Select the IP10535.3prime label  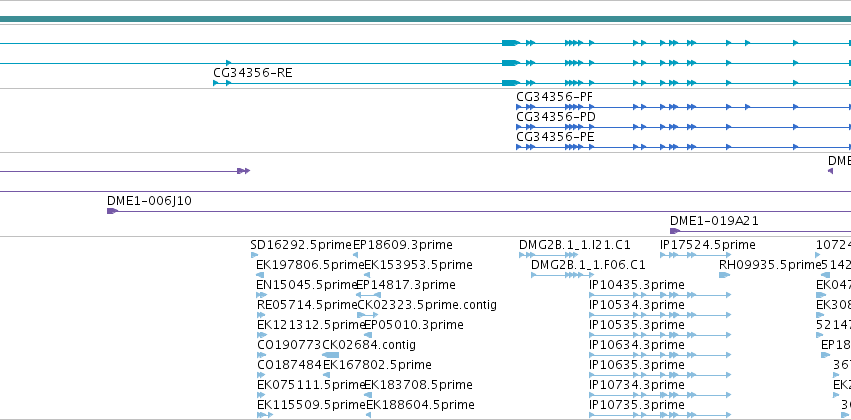[637, 324]
